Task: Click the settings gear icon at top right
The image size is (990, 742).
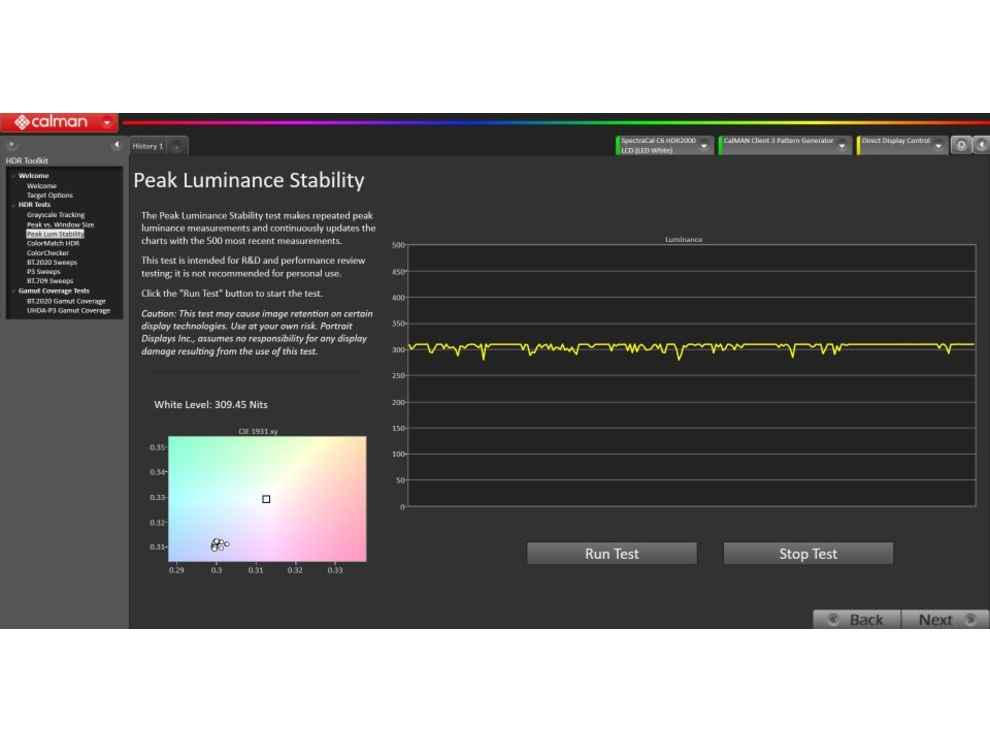Action: coord(961,145)
